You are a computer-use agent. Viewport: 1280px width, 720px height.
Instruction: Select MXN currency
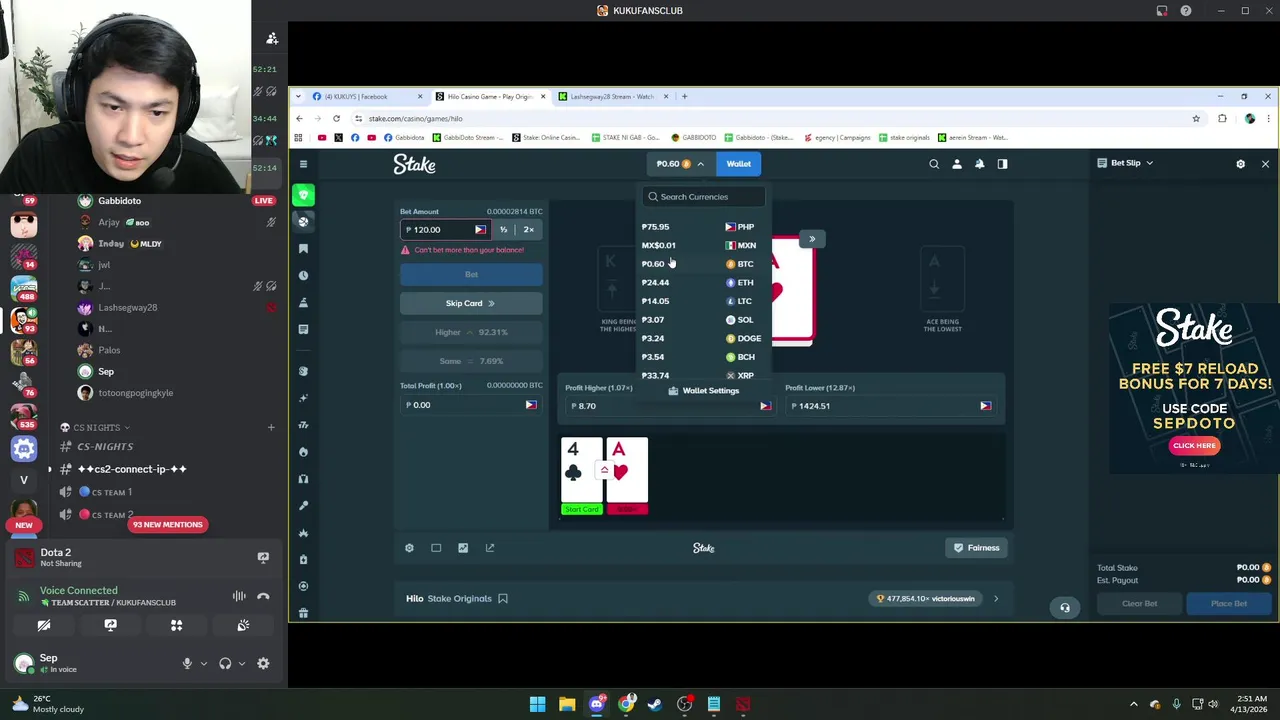click(x=702, y=245)
